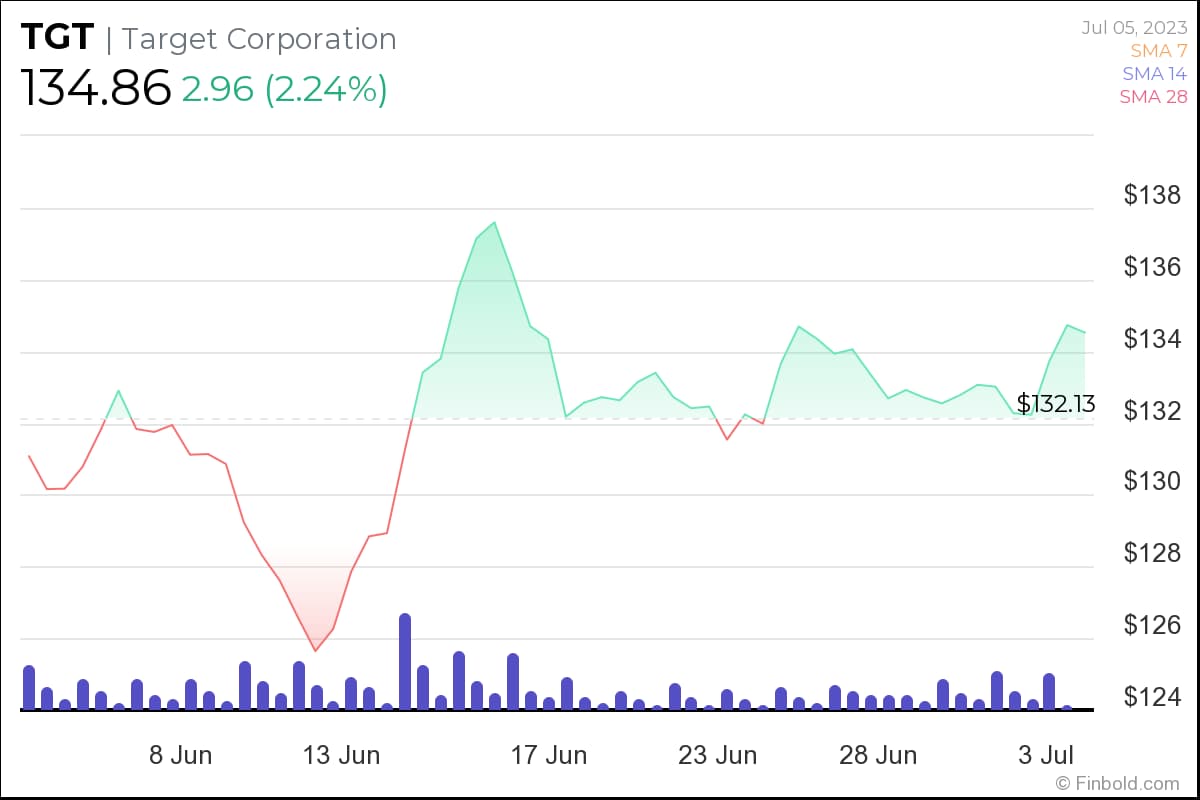Select the Target Corporation company name
This screenshot has height=800, width=1200.
tap(259, 40)
